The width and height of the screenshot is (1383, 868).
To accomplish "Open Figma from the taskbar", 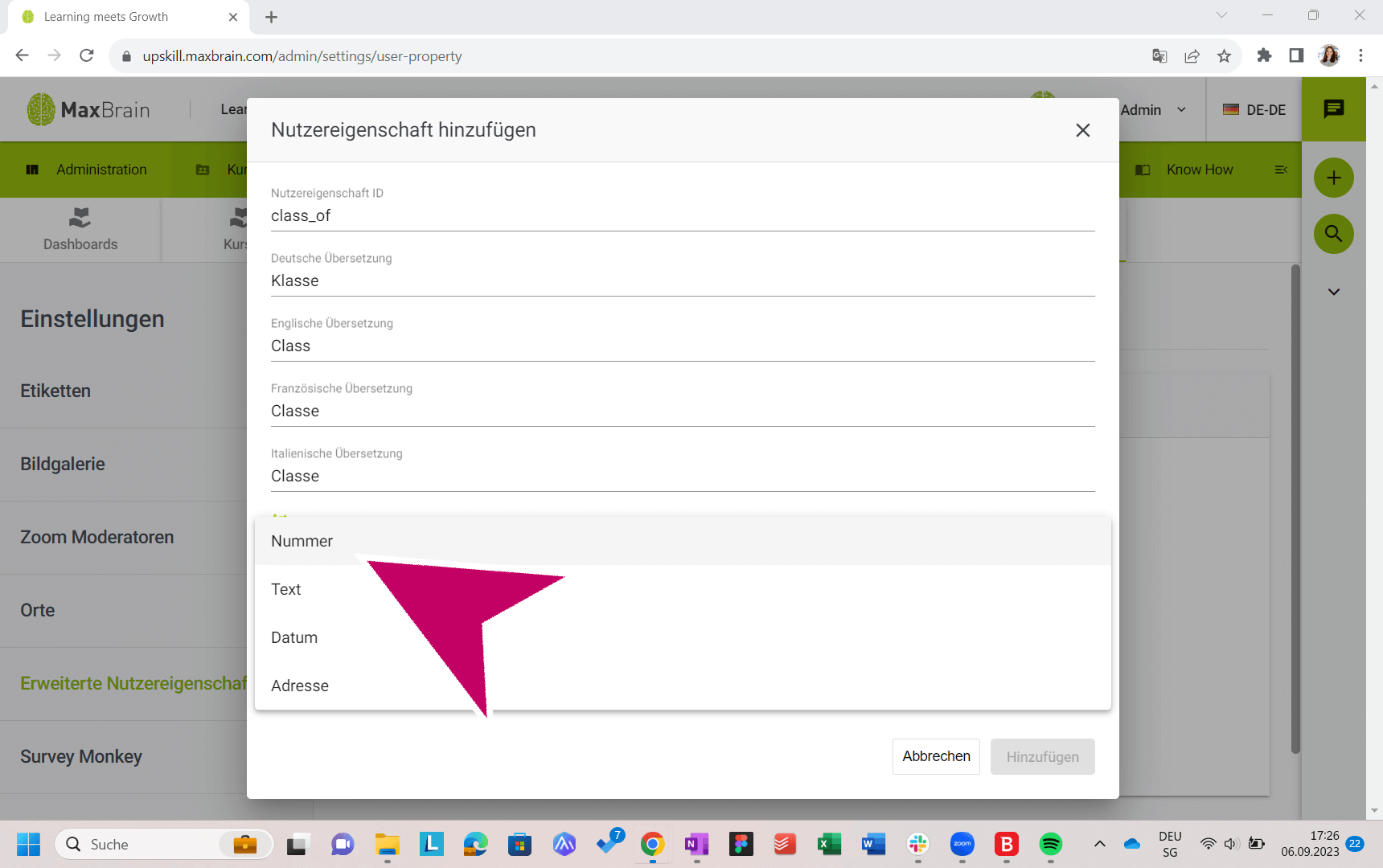I will (741, 844).
